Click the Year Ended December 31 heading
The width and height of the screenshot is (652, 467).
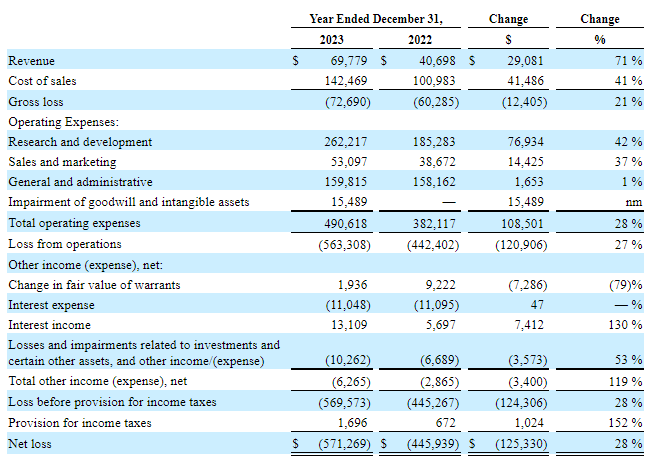(x=375, y=19)
